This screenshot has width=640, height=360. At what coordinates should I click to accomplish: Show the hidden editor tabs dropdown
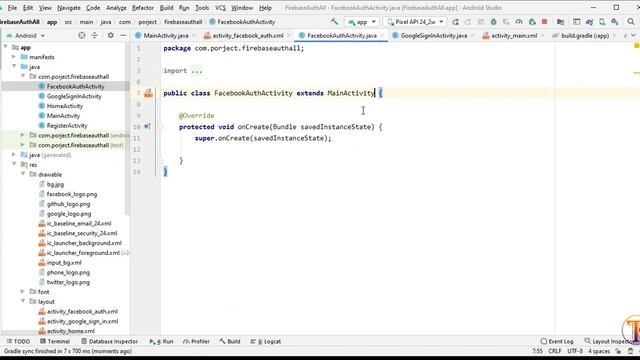click(633, 36)
